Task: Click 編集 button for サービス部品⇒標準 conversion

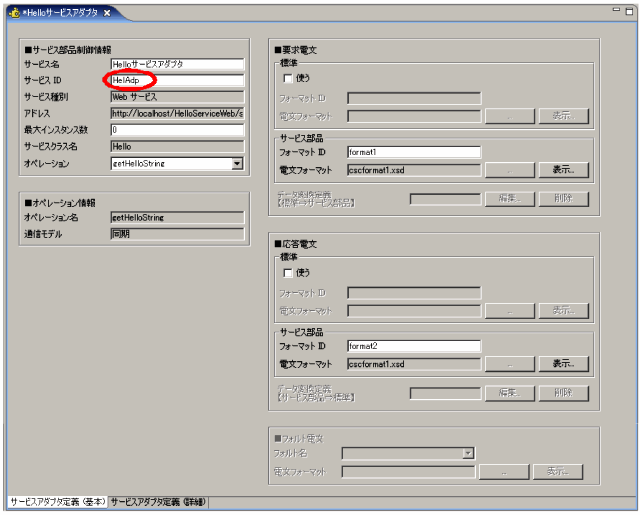Action: tap(510, 393)
